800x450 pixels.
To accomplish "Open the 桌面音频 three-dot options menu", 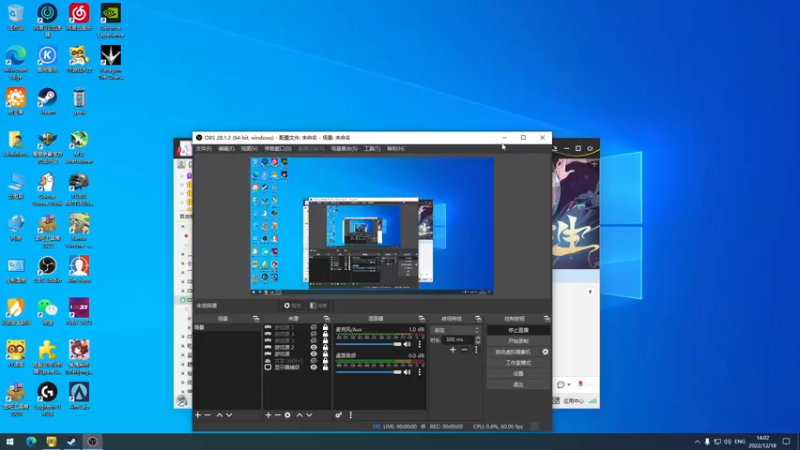I will [419, 372].
